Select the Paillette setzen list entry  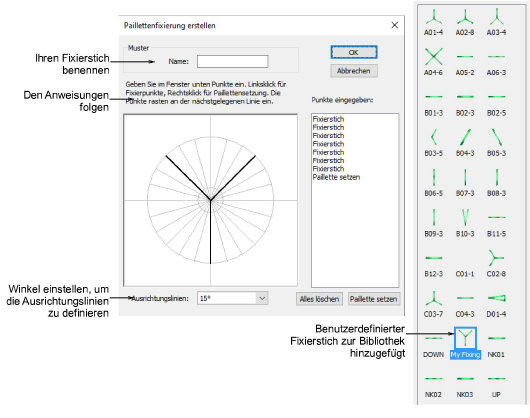point(336,177)
